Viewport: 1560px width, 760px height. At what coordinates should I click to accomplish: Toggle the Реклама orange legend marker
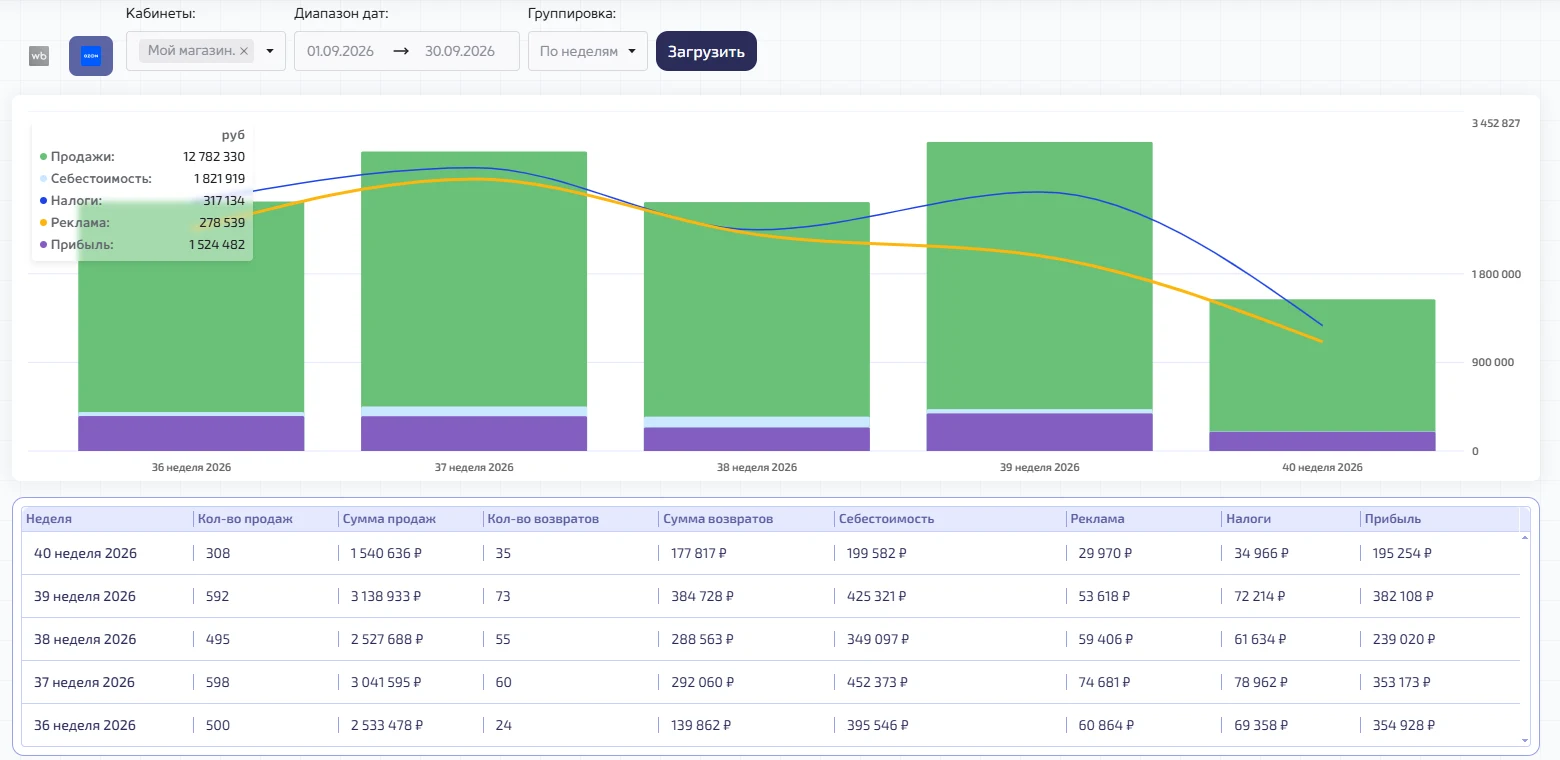click(43, 223)
